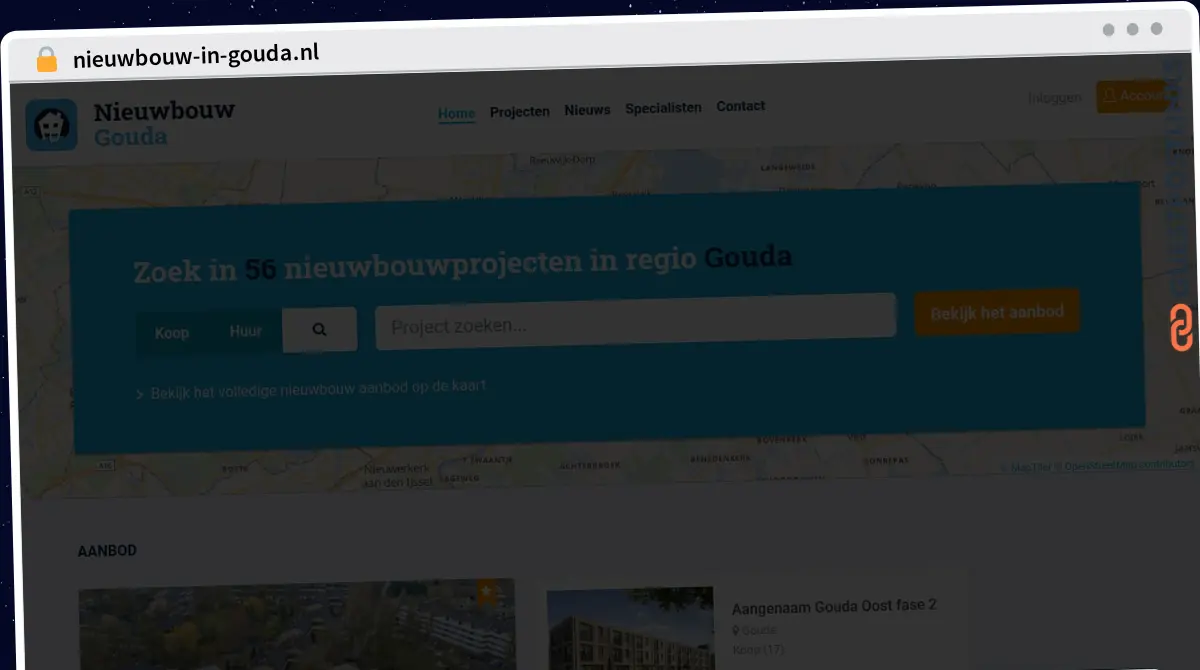This screenshot has width=1200, height=670.
Task: Click the Nieuwbouw Gouda logo icon
Action: tap(52, 125)
